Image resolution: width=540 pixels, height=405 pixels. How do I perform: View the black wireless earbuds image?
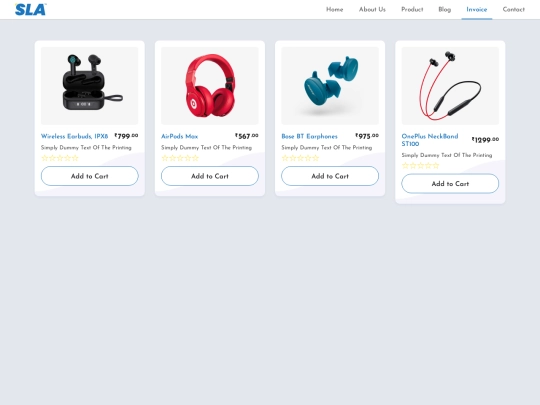[90, 86]
